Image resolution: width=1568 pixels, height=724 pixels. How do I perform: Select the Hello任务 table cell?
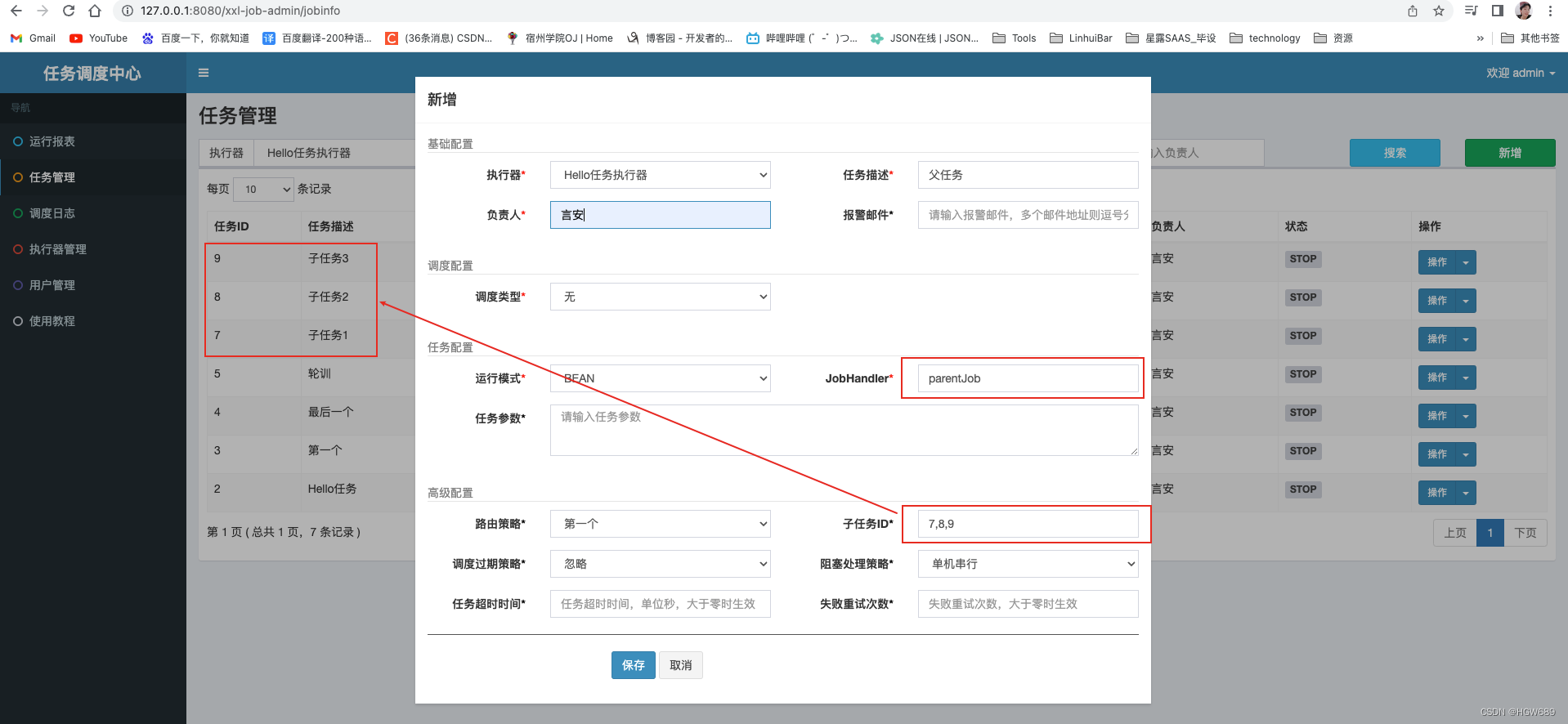pos(332,489)
